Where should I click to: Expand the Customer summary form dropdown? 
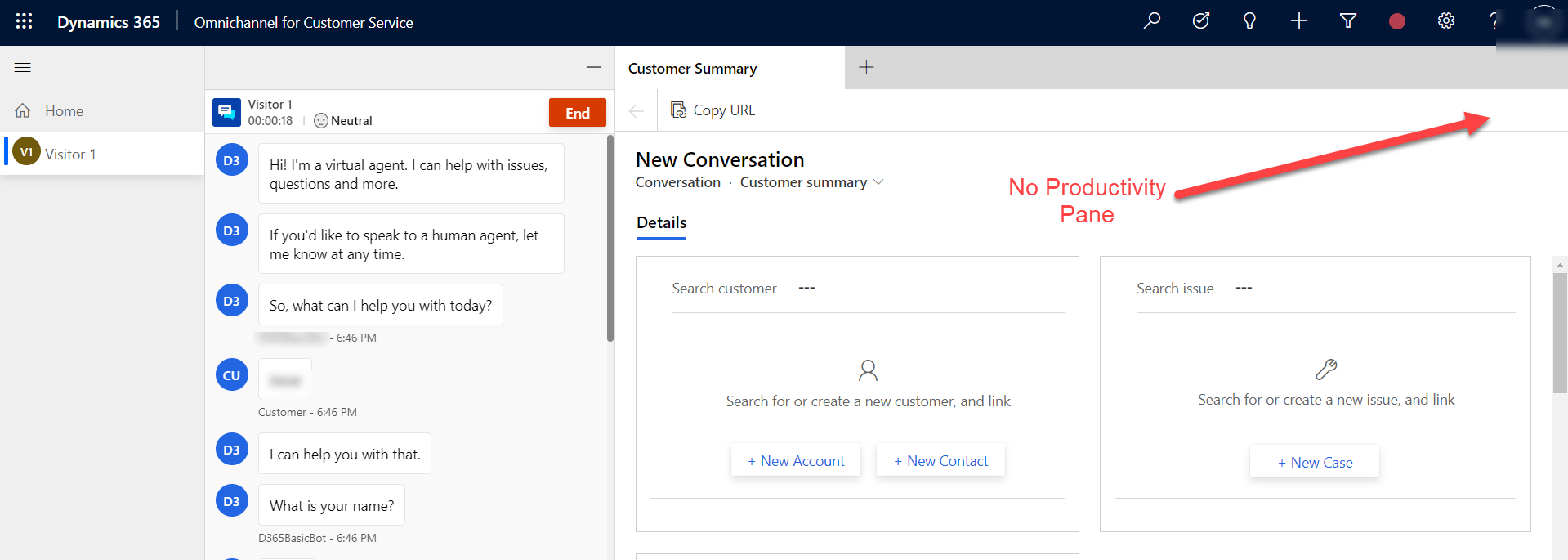(x=879, y=182)
